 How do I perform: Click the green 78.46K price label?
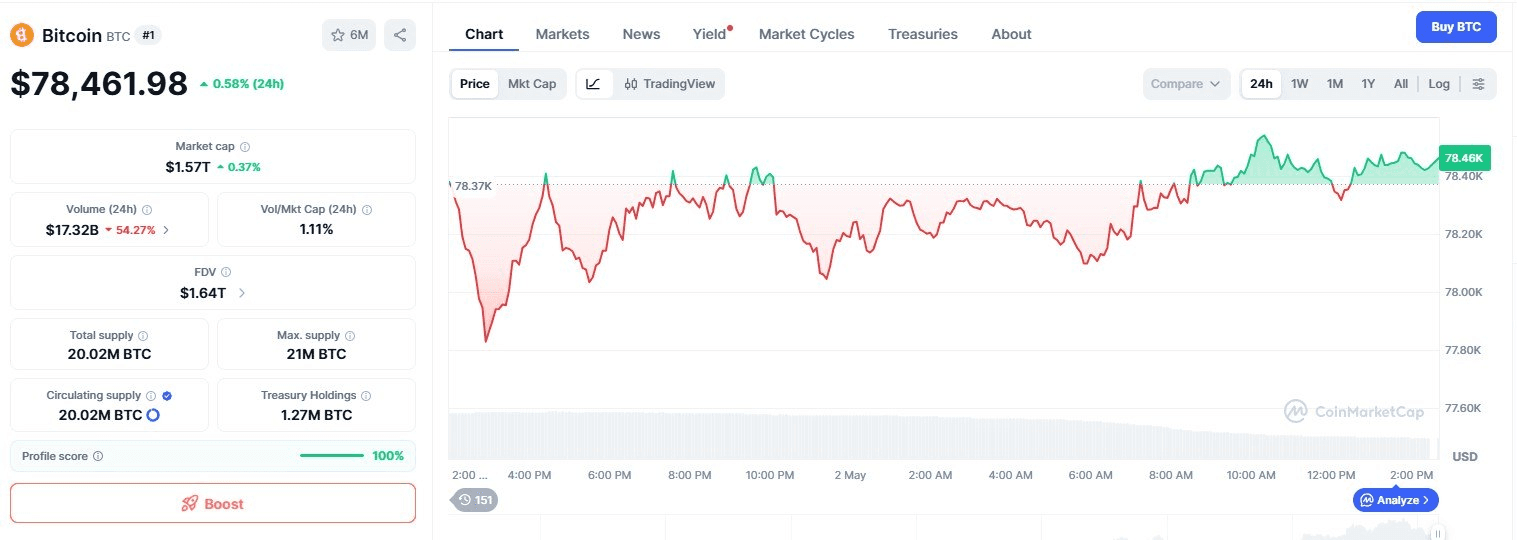pos(1465,158)
